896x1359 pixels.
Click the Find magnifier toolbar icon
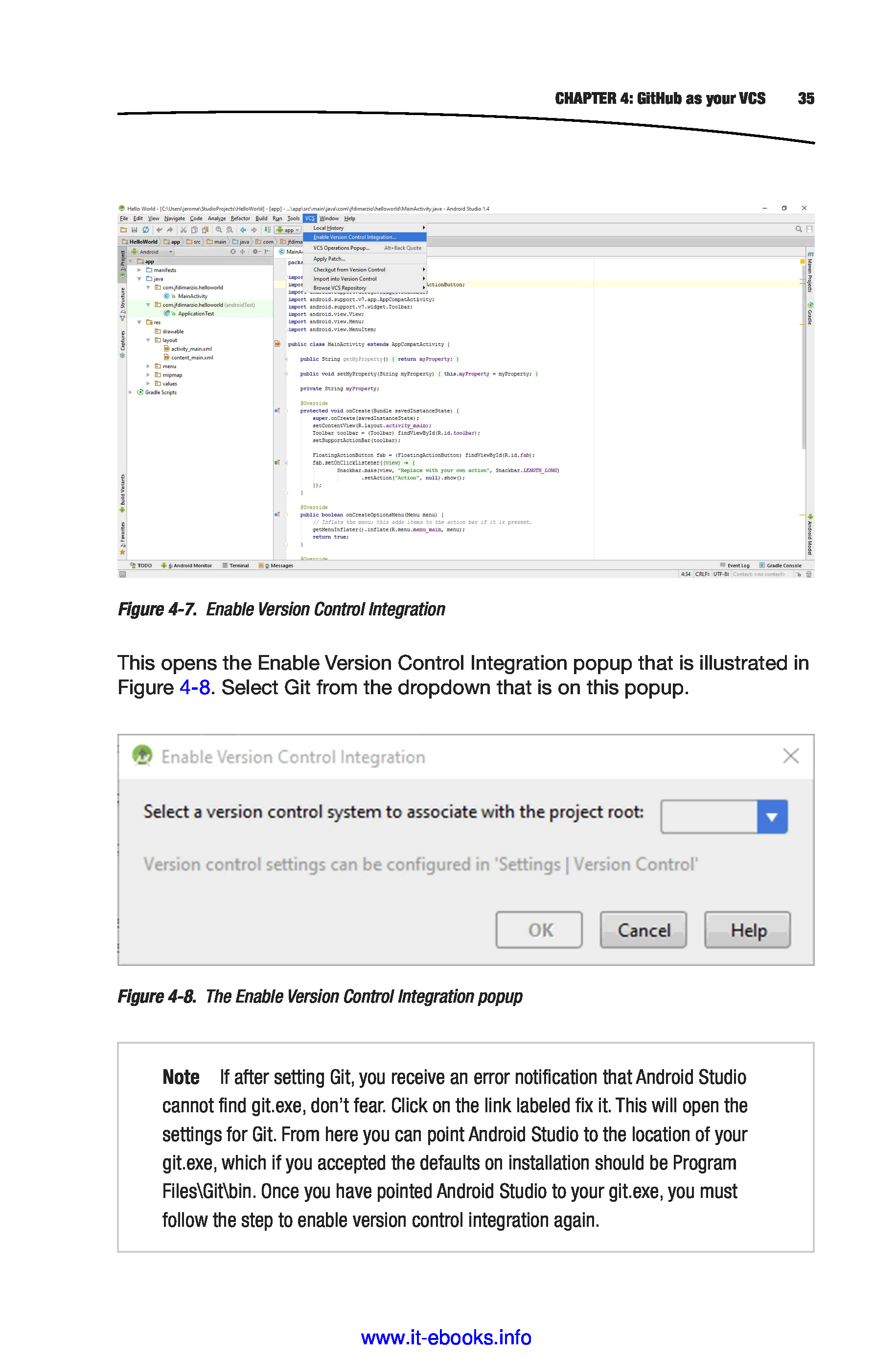point(219,230)
